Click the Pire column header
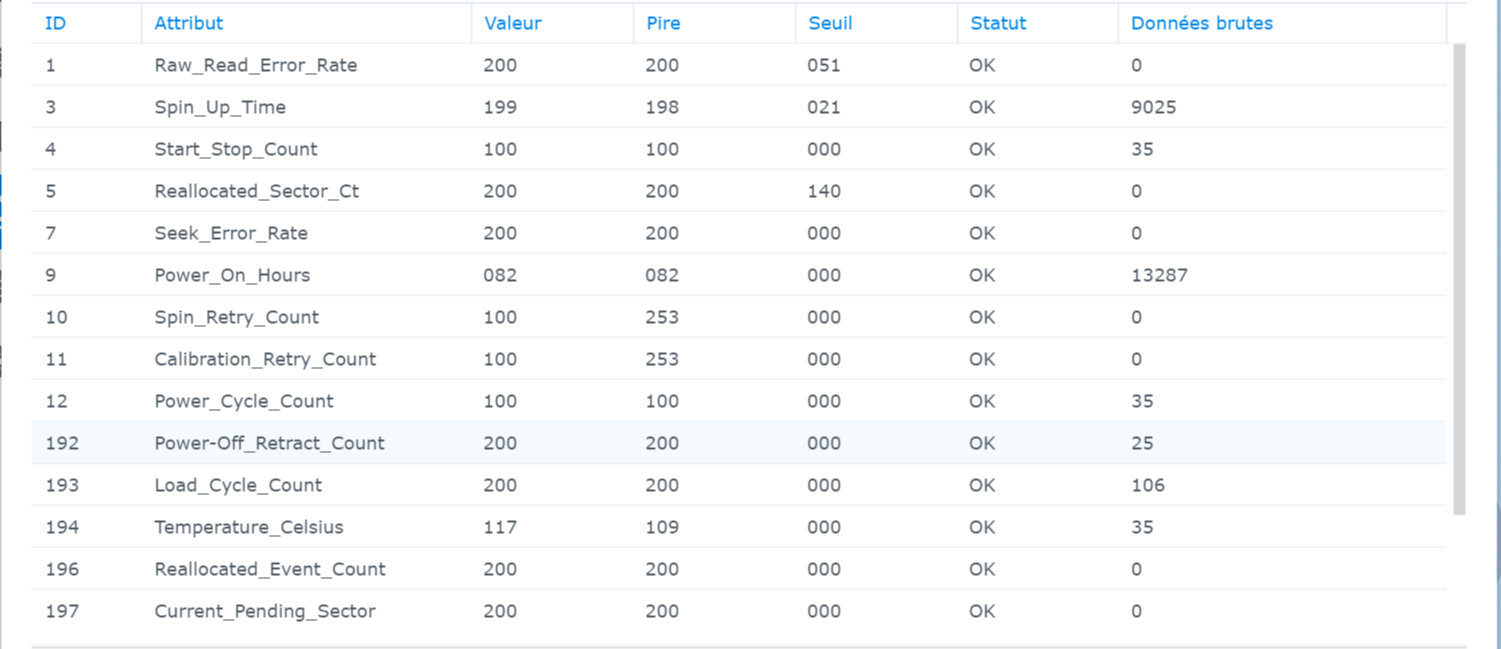1501x649 pixels. (x=663, y=23)
